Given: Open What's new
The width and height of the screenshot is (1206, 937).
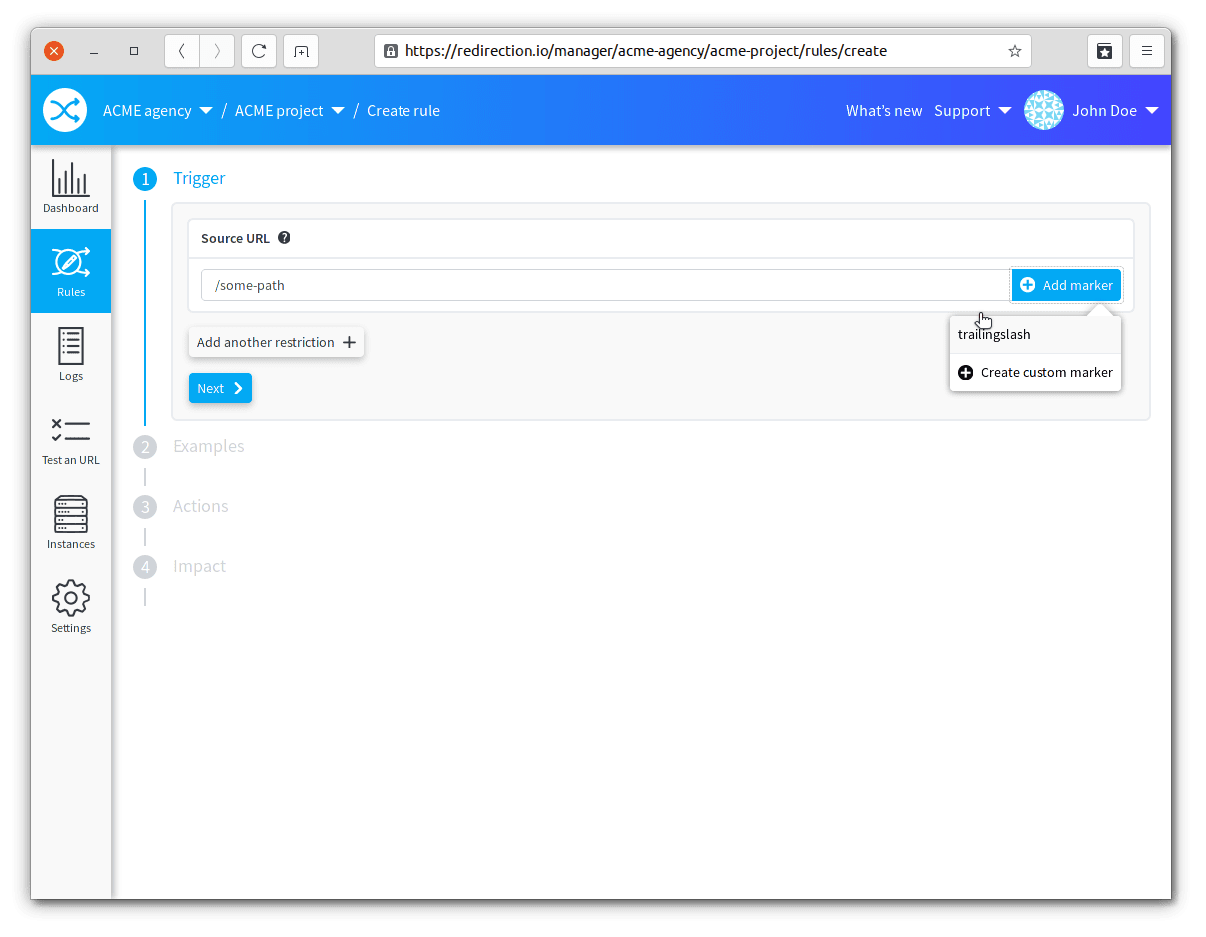Looking at the screenshot, I should click(883, 110).
